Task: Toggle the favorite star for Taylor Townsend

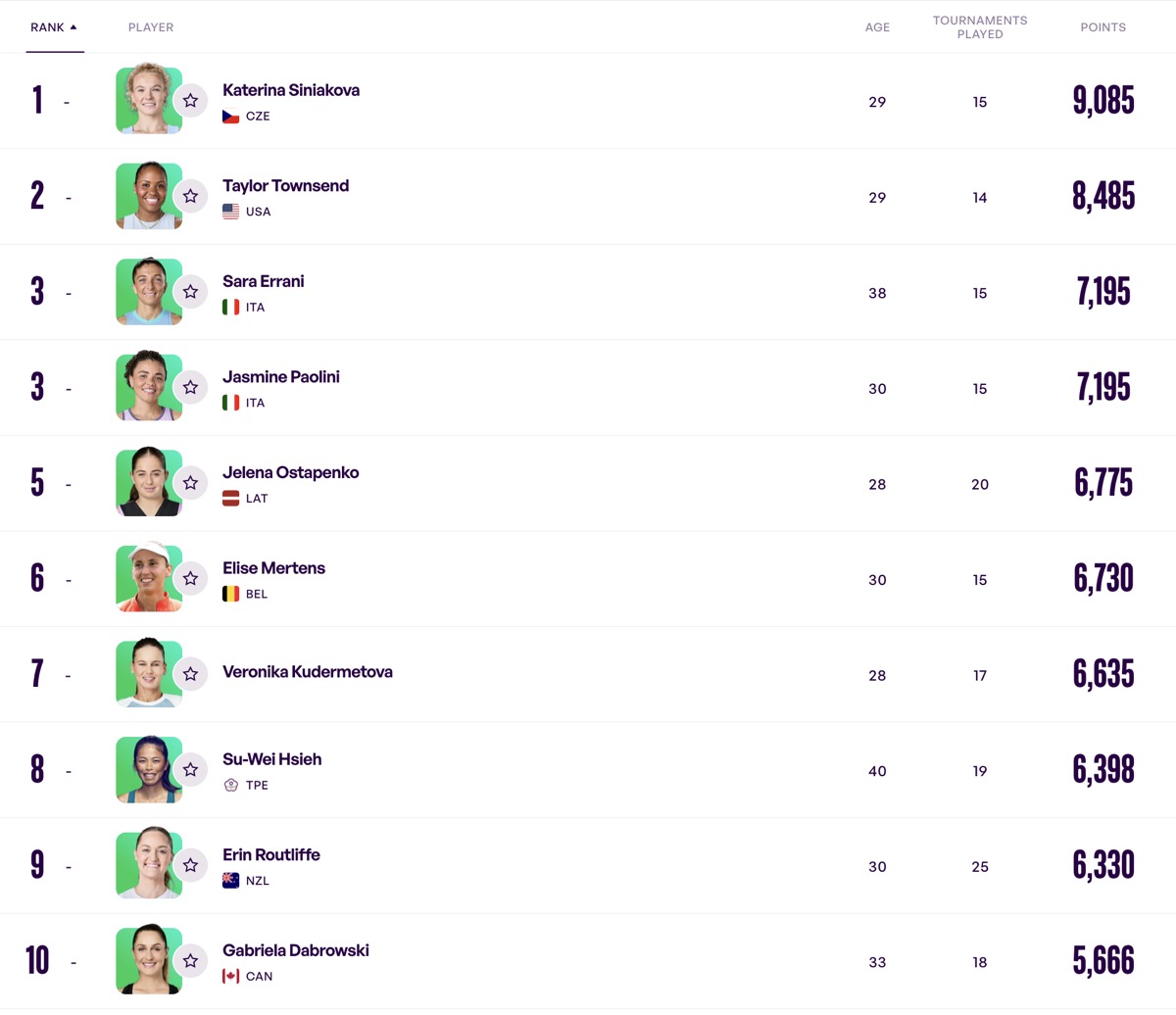Action: tap(191, 197)
